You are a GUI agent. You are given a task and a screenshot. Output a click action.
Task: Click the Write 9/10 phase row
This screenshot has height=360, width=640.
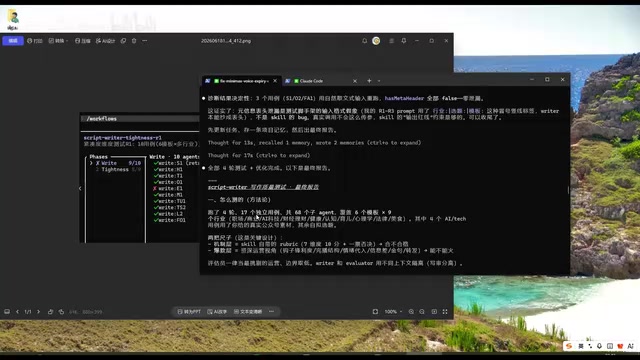pyautogui.click(x=116, y=163)
